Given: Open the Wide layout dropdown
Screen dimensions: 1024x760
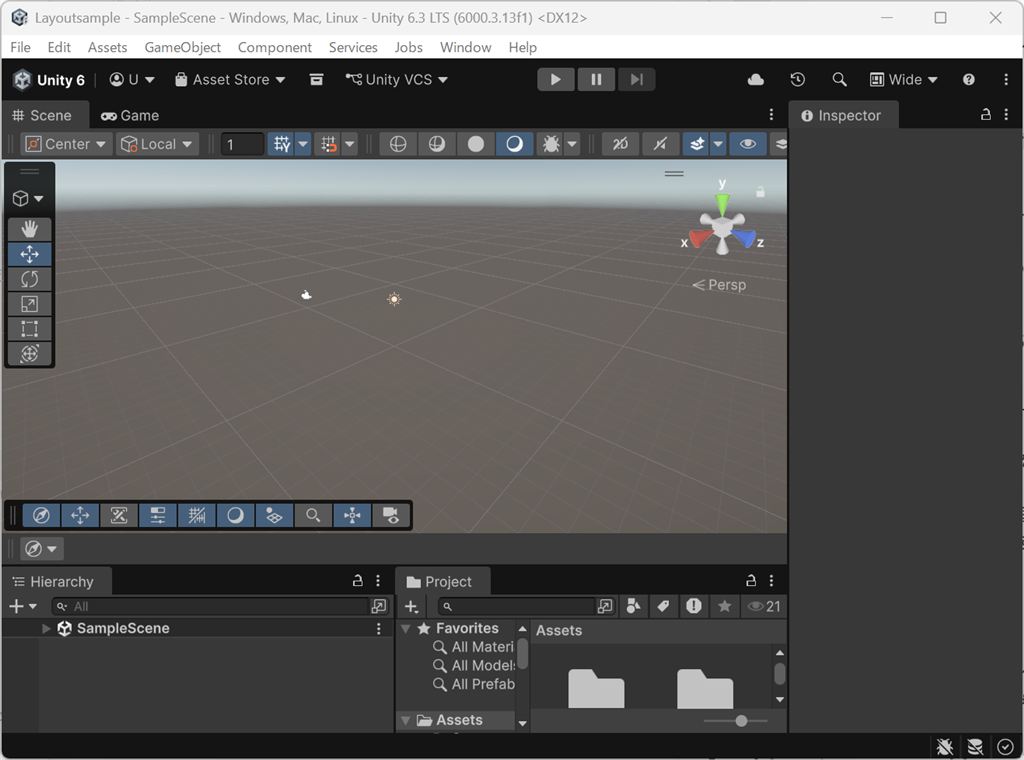Looking at the screenshot, I should 903,79.
